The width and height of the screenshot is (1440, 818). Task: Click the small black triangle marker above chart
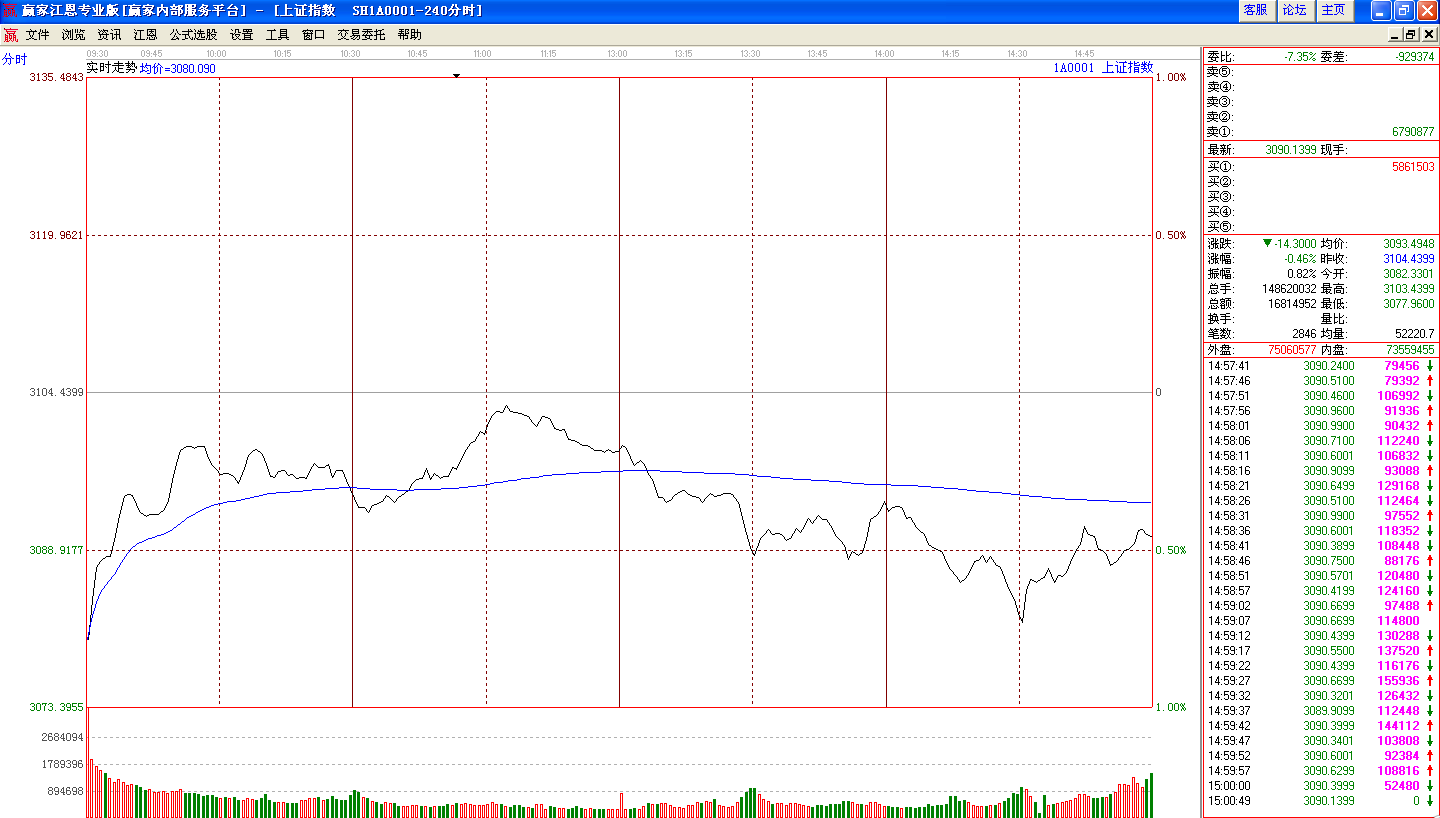tap(457, 75)
